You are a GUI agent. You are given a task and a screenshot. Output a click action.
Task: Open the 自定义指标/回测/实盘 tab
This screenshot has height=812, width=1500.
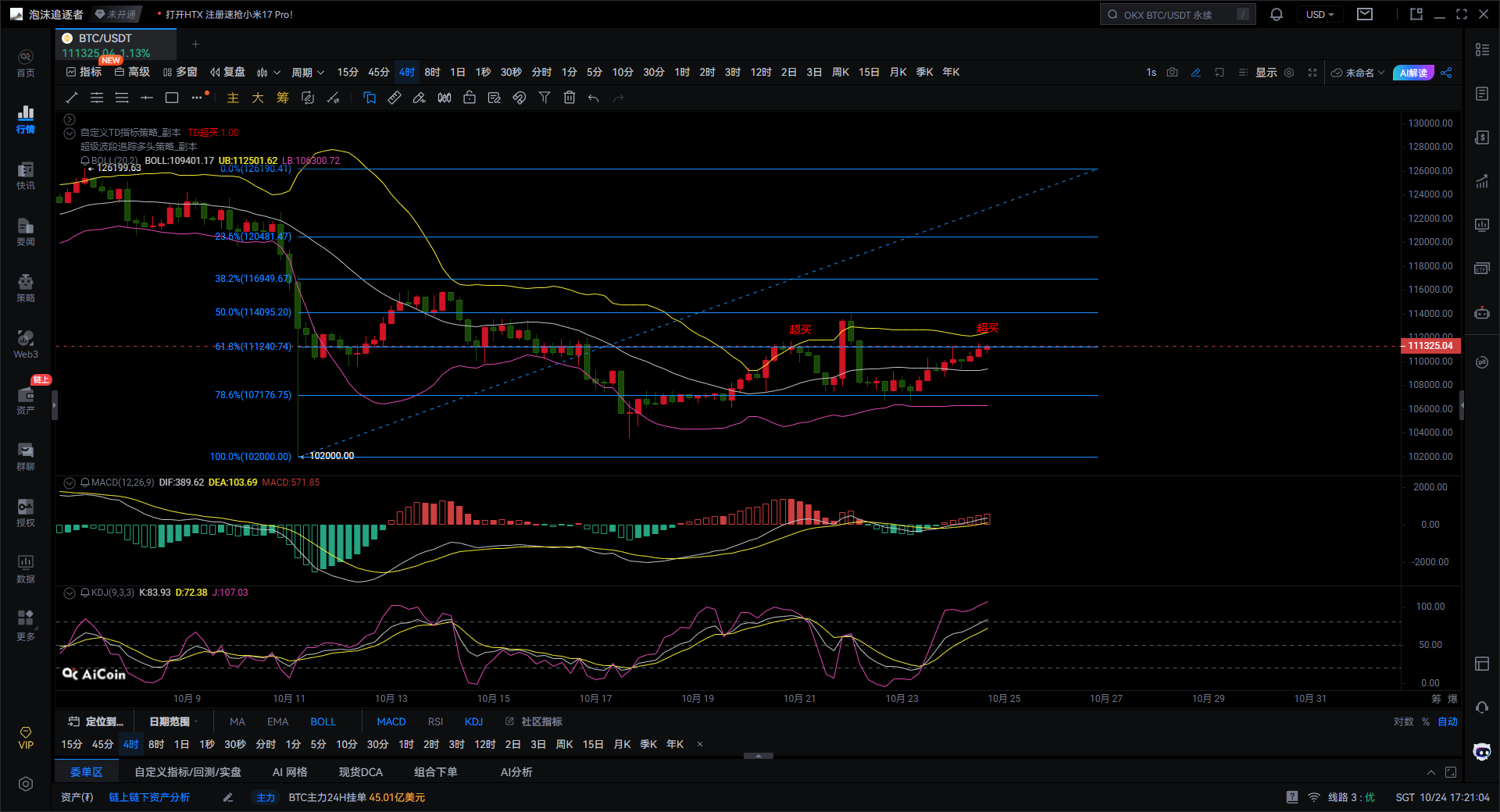[x=187, y=772]
